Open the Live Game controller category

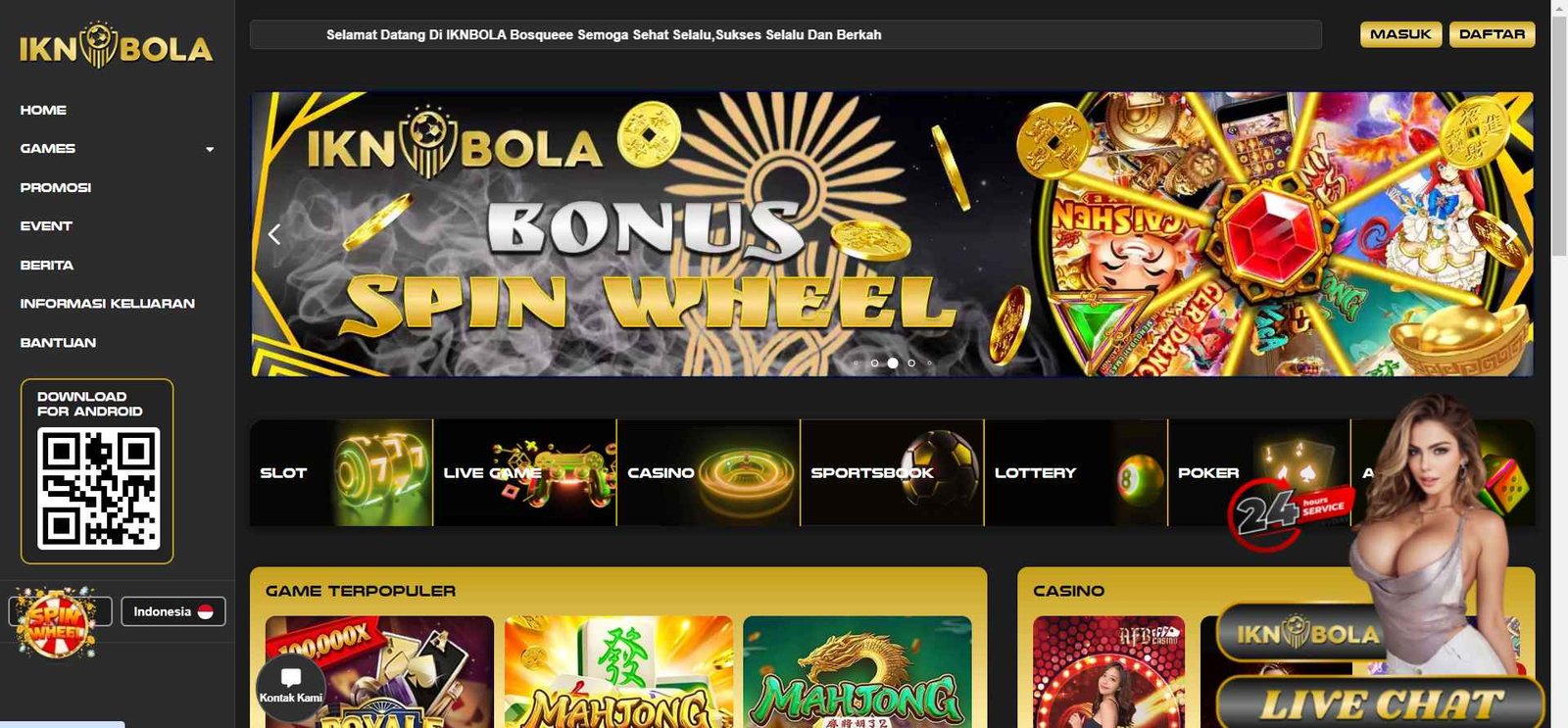[x=524, y=472]
